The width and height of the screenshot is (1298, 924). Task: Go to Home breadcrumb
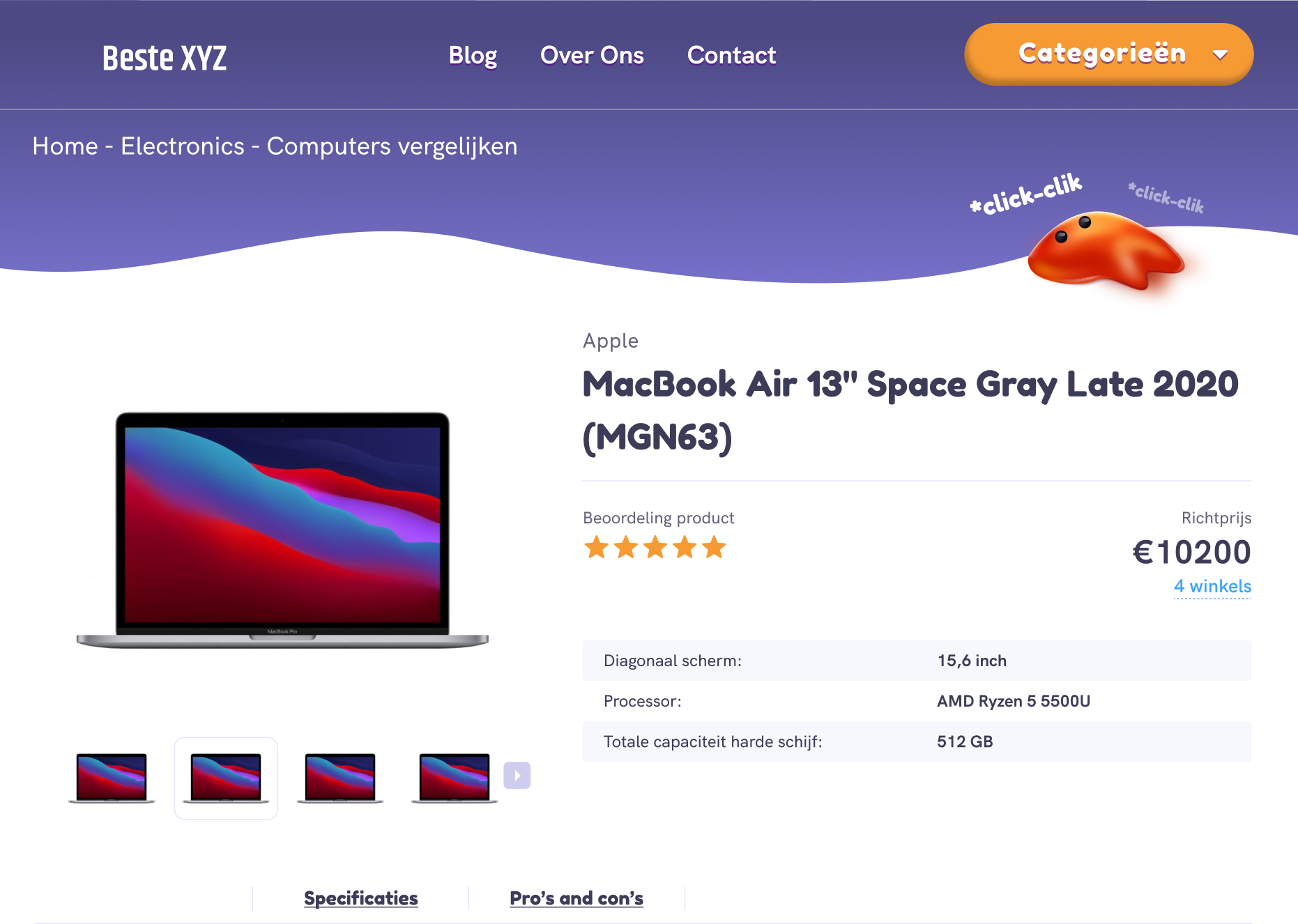65,146
